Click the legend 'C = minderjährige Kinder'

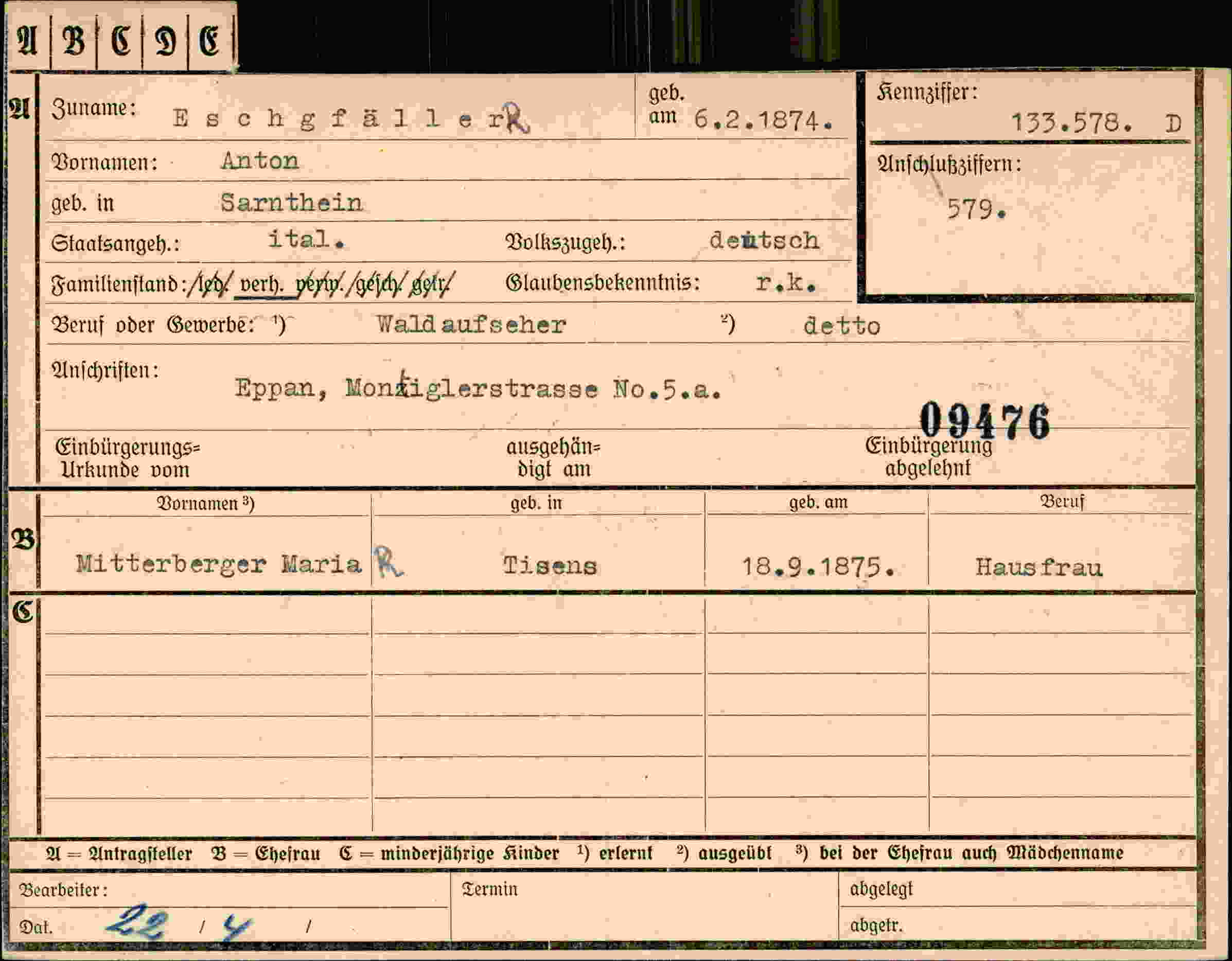[449, 853]
